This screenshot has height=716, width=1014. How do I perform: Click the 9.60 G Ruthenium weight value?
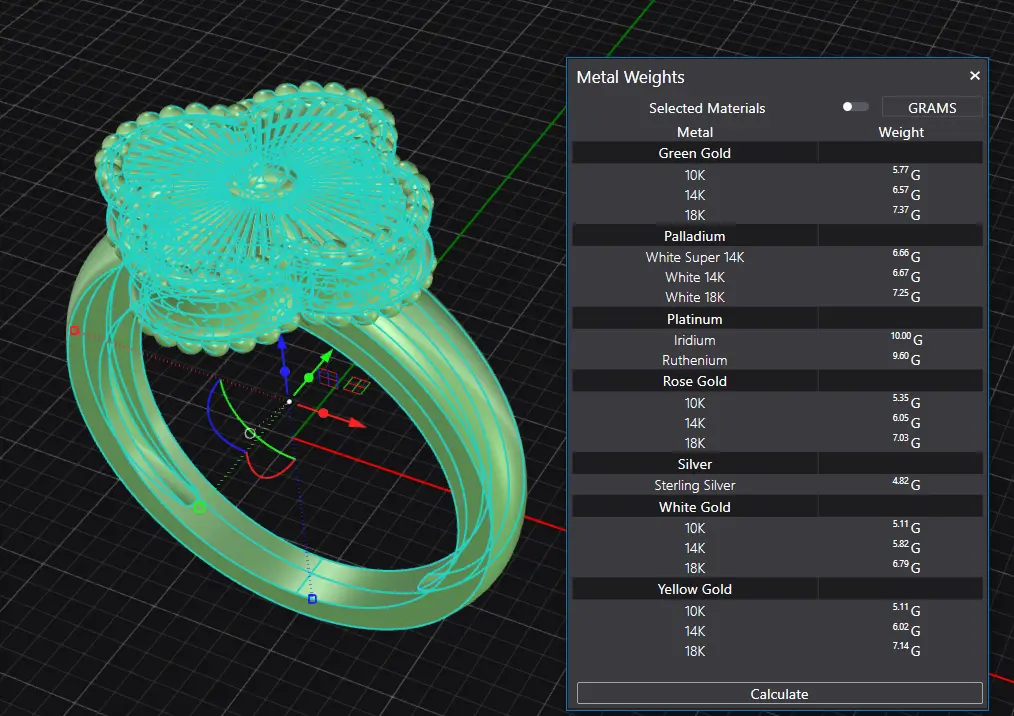906,358
